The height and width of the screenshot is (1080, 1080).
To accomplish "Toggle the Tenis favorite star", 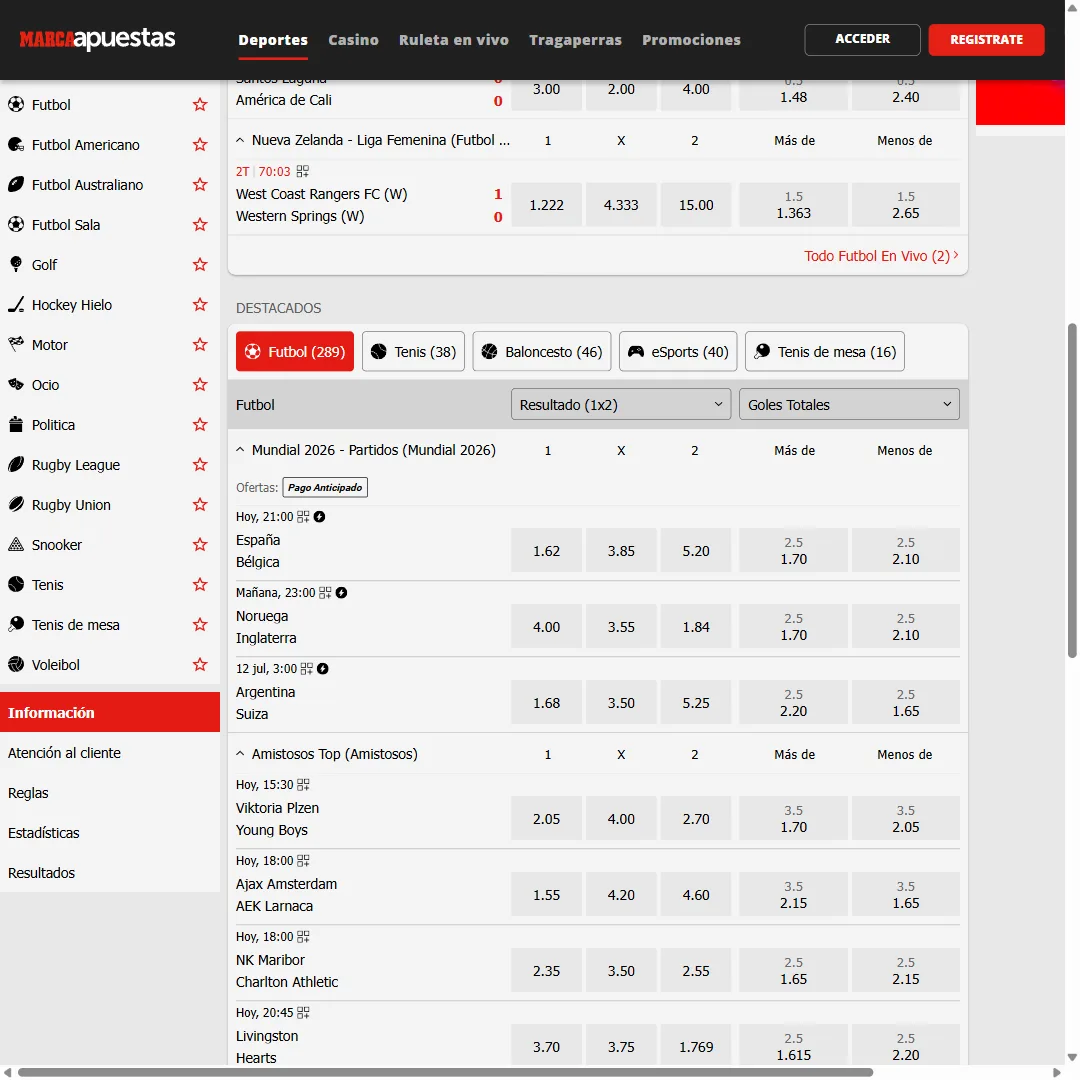I will click(x=200, y=584).
